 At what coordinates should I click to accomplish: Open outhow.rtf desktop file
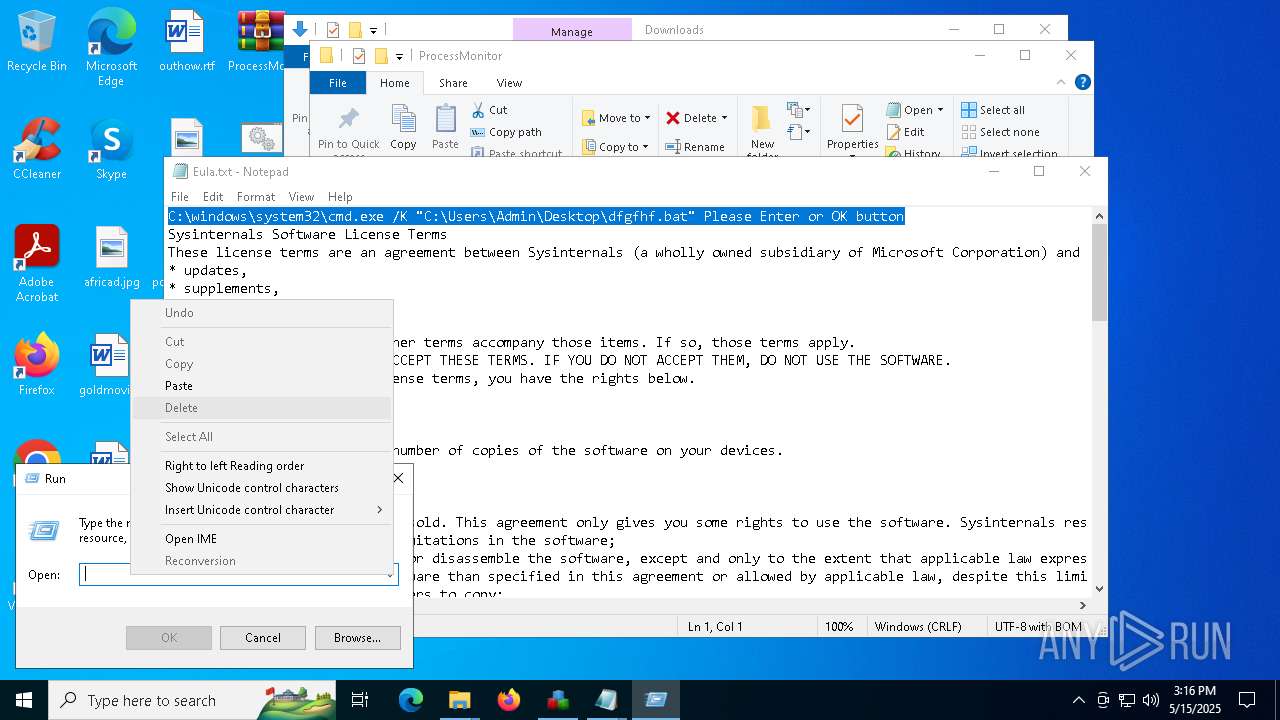186,41
